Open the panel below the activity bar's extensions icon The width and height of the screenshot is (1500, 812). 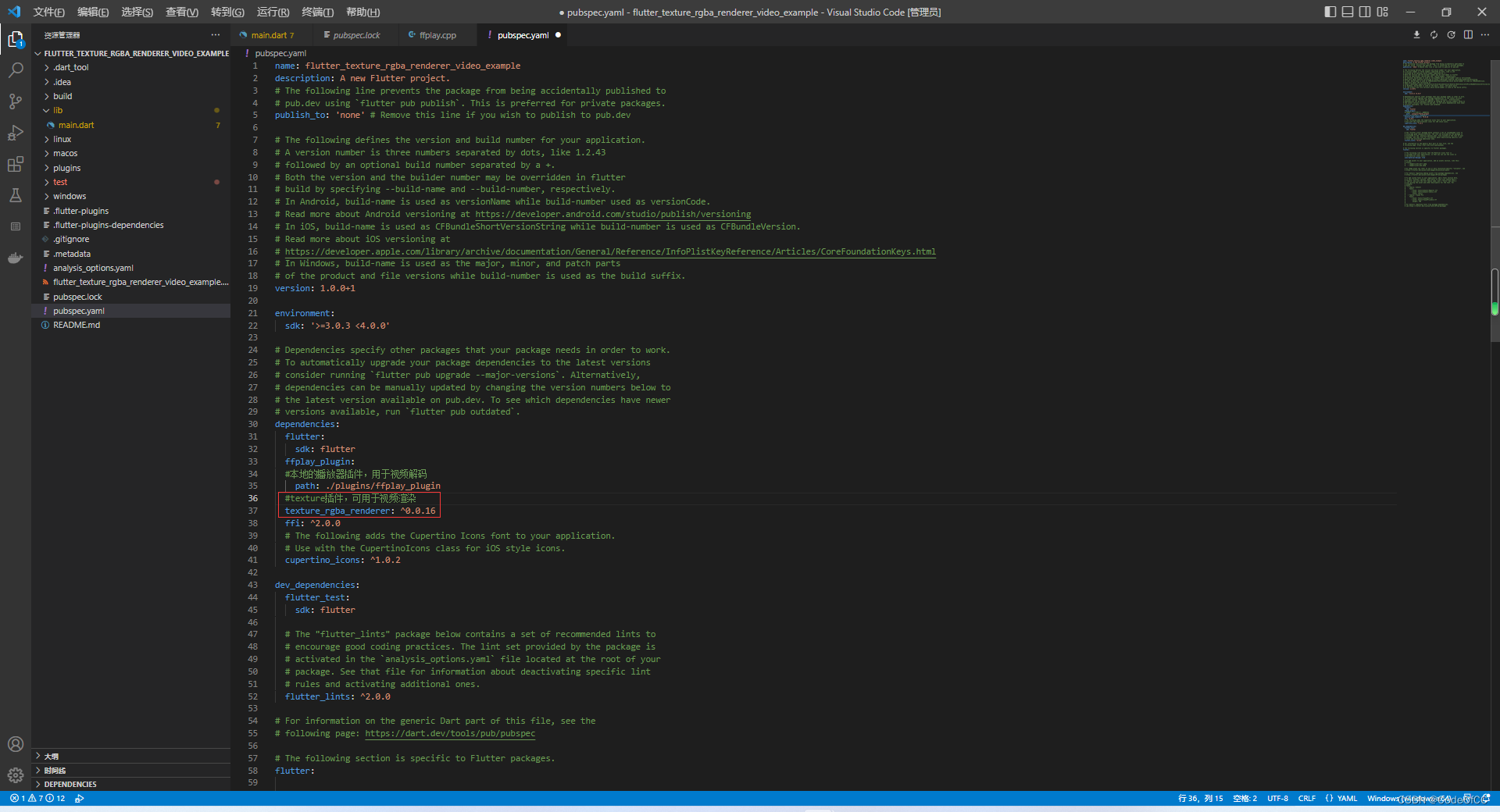16,226
